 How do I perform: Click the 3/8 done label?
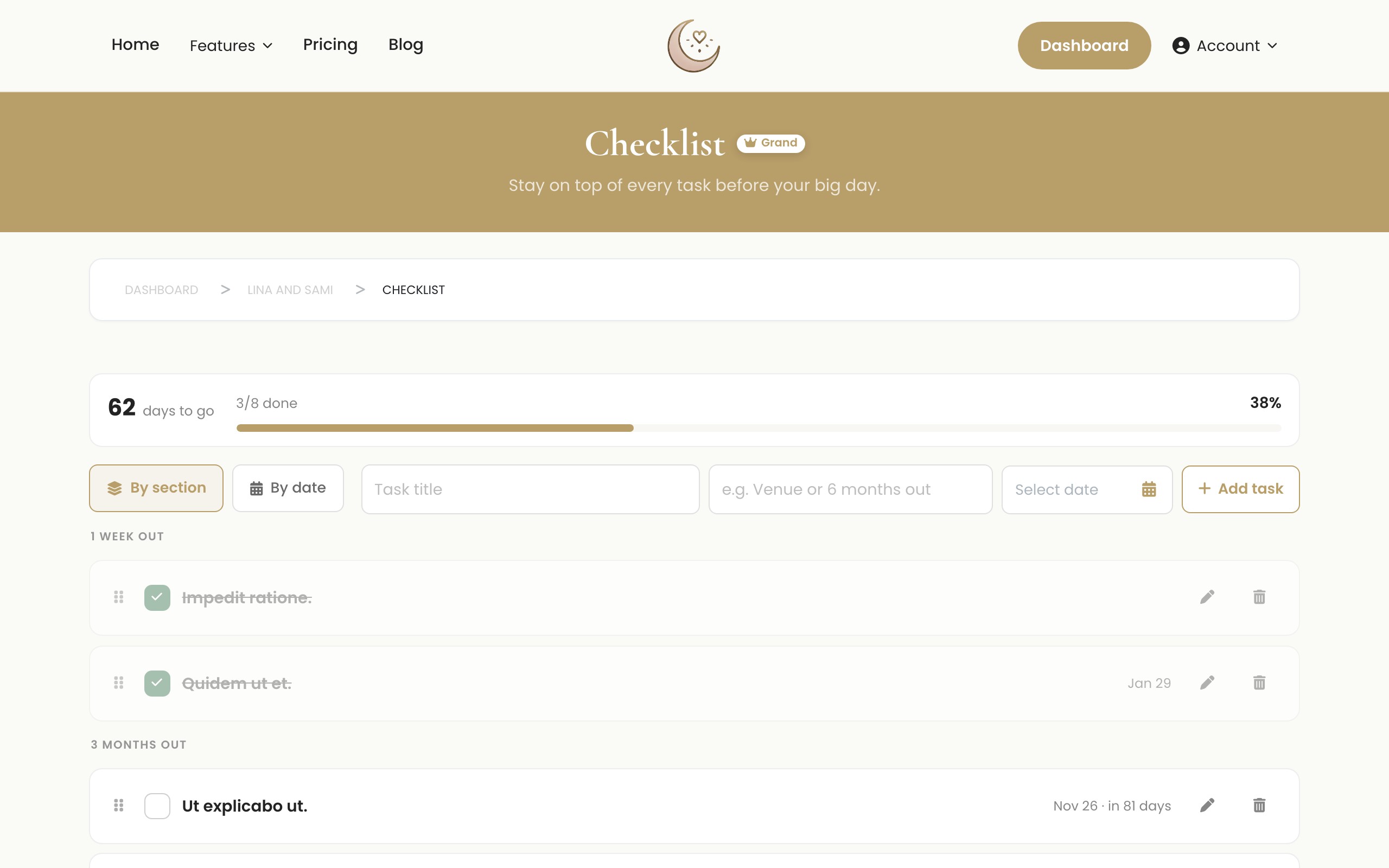coord(266,403)
